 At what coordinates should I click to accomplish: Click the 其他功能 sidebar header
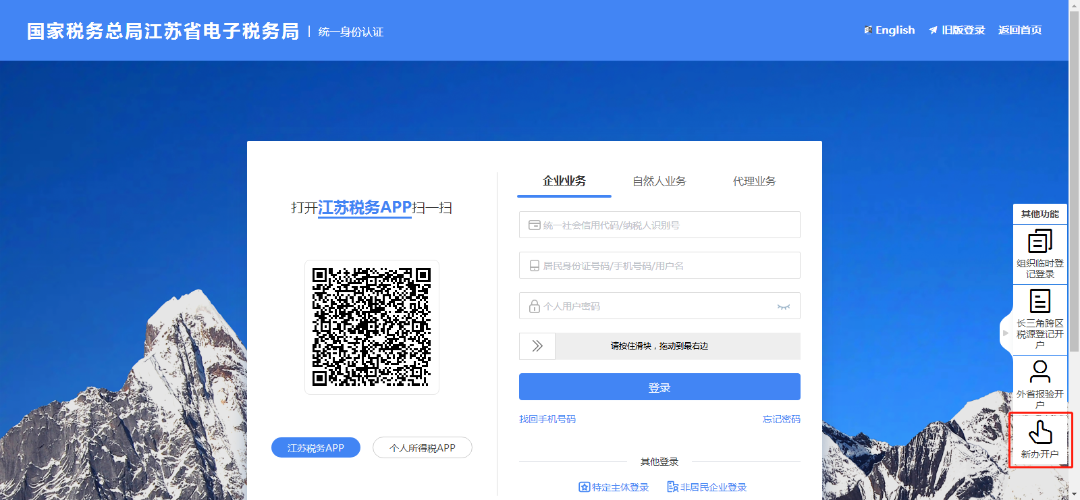pos(1039,213)
